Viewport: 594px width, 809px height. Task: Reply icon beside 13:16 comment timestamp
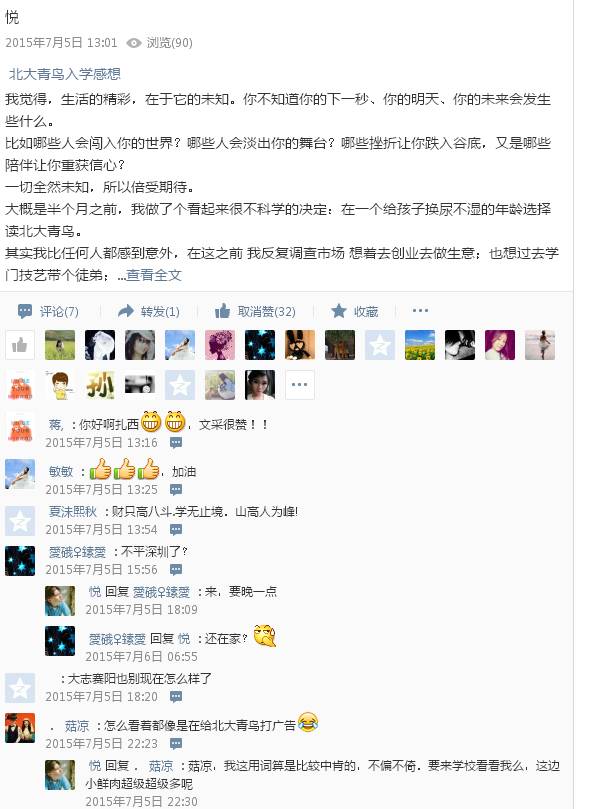click(x=176, y=443)
